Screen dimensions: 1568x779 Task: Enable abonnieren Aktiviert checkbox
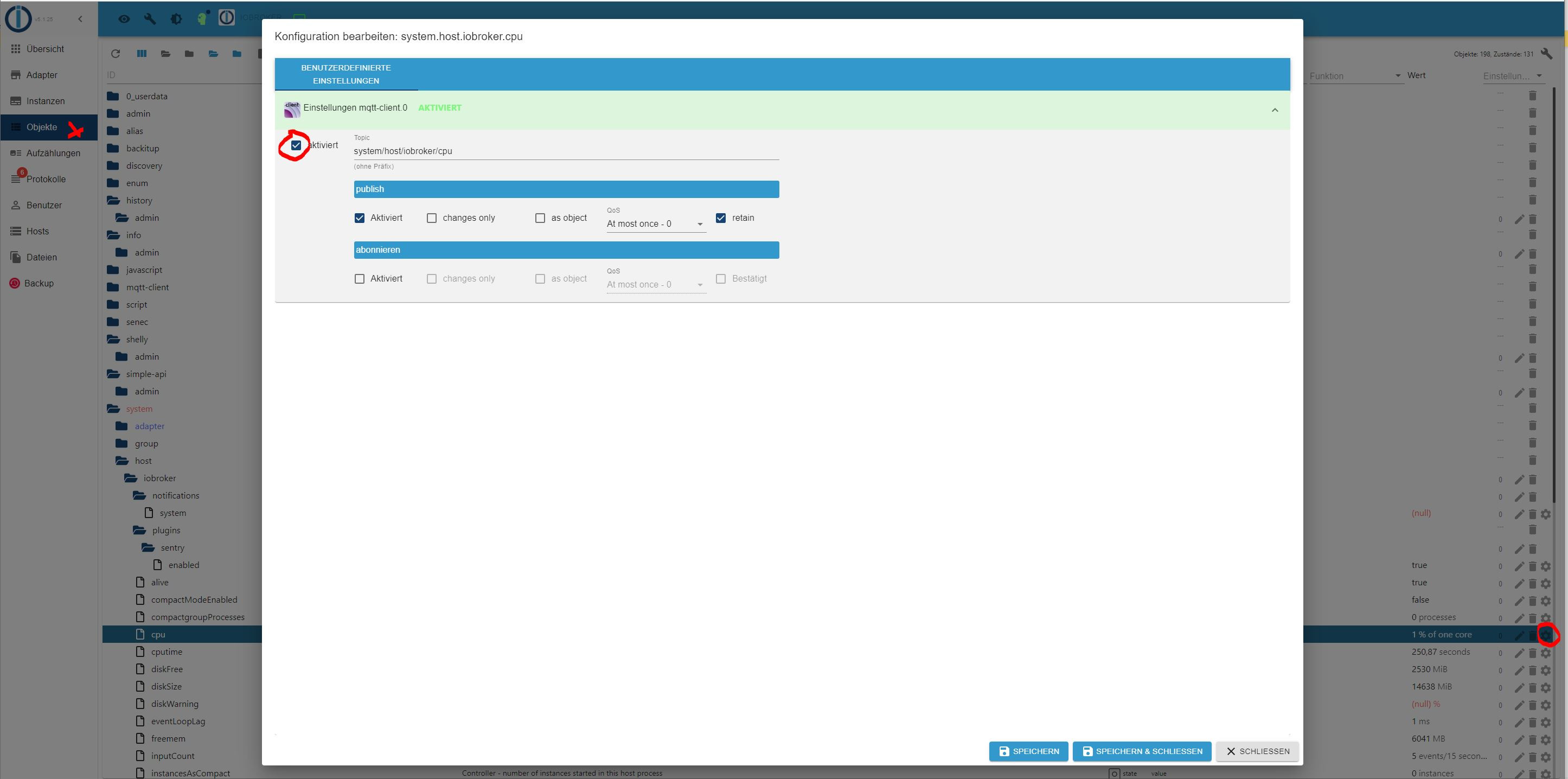[360, 279]
